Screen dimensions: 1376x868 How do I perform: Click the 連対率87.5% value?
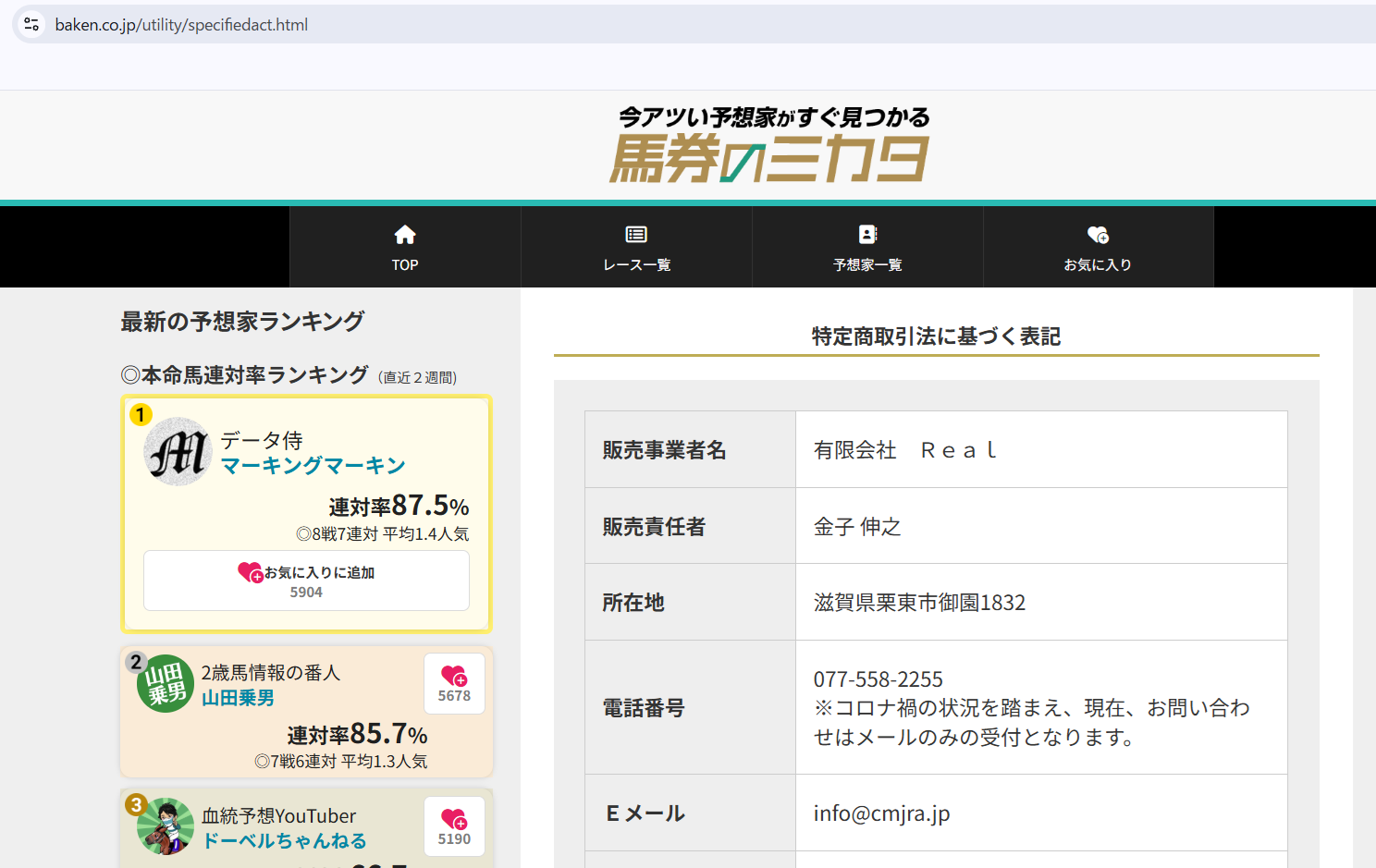pyautogui.click(x=399, y=506)
